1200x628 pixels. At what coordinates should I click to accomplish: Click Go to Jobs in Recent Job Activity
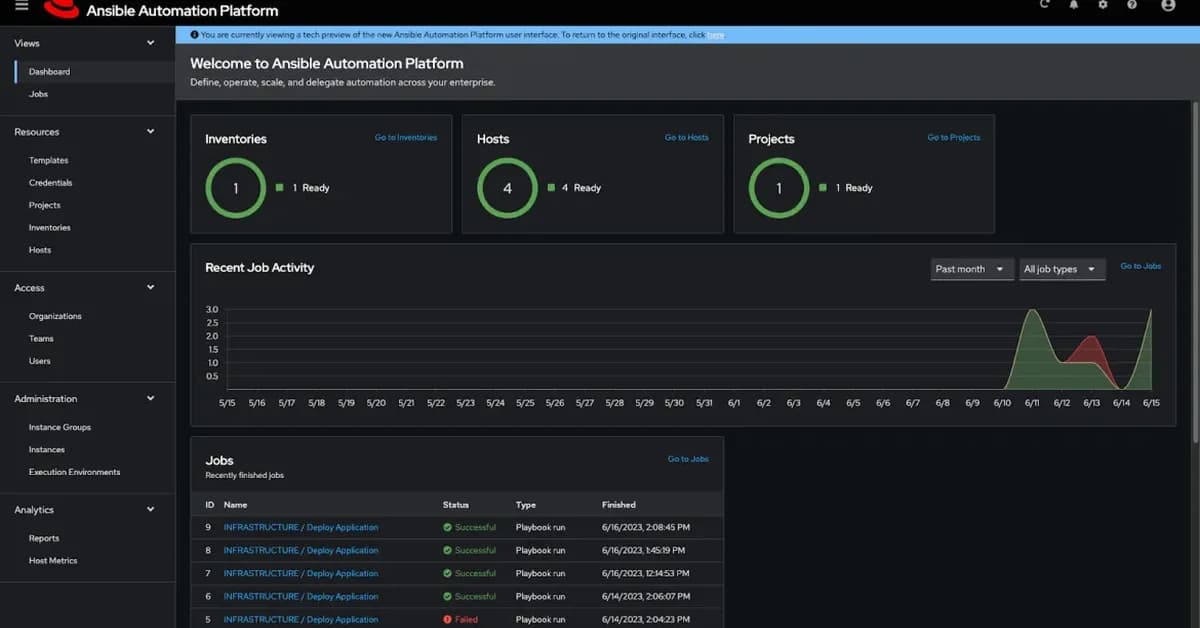tap(1140, 266)
